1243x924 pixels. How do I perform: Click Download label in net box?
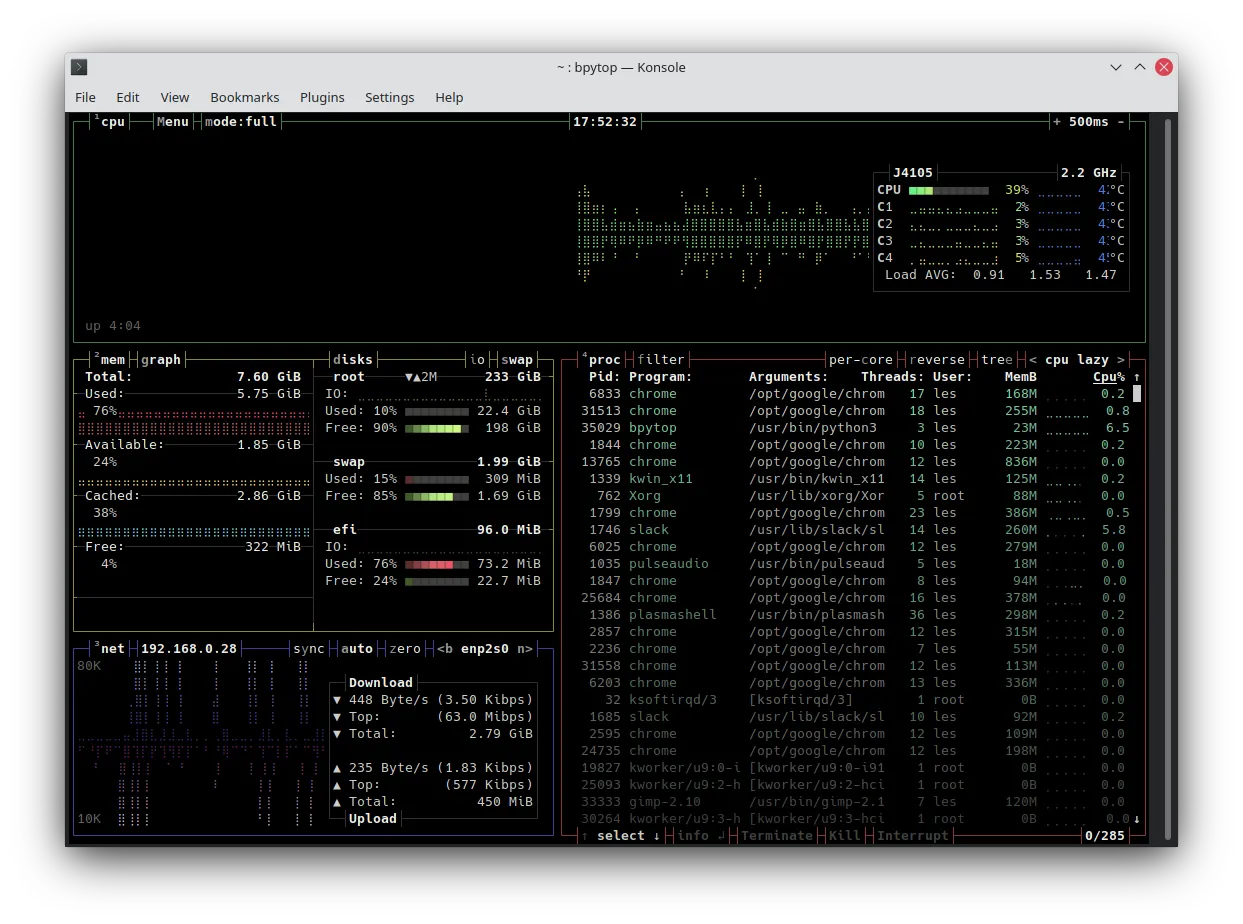coord(381,682)
